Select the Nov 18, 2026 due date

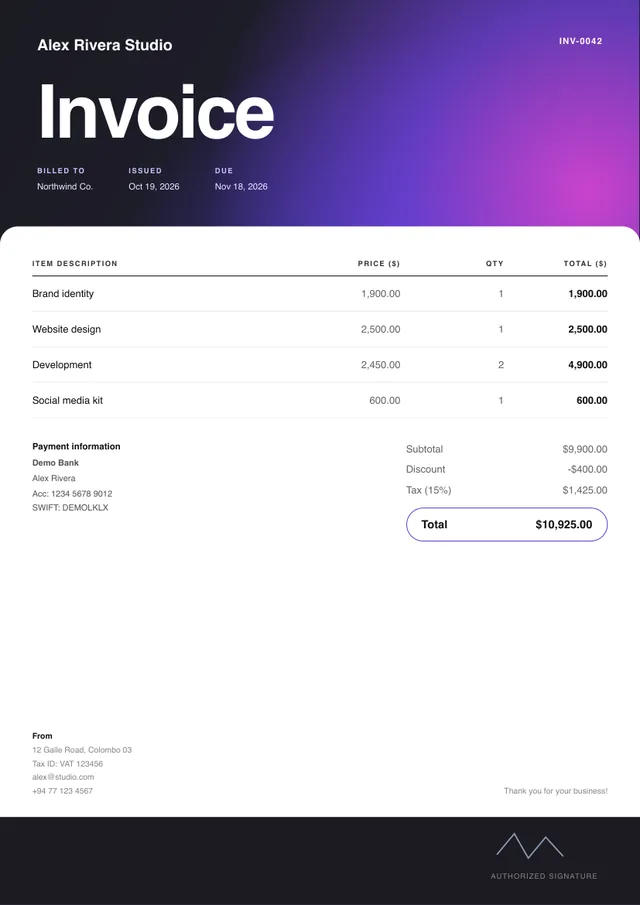click(241, 186)
